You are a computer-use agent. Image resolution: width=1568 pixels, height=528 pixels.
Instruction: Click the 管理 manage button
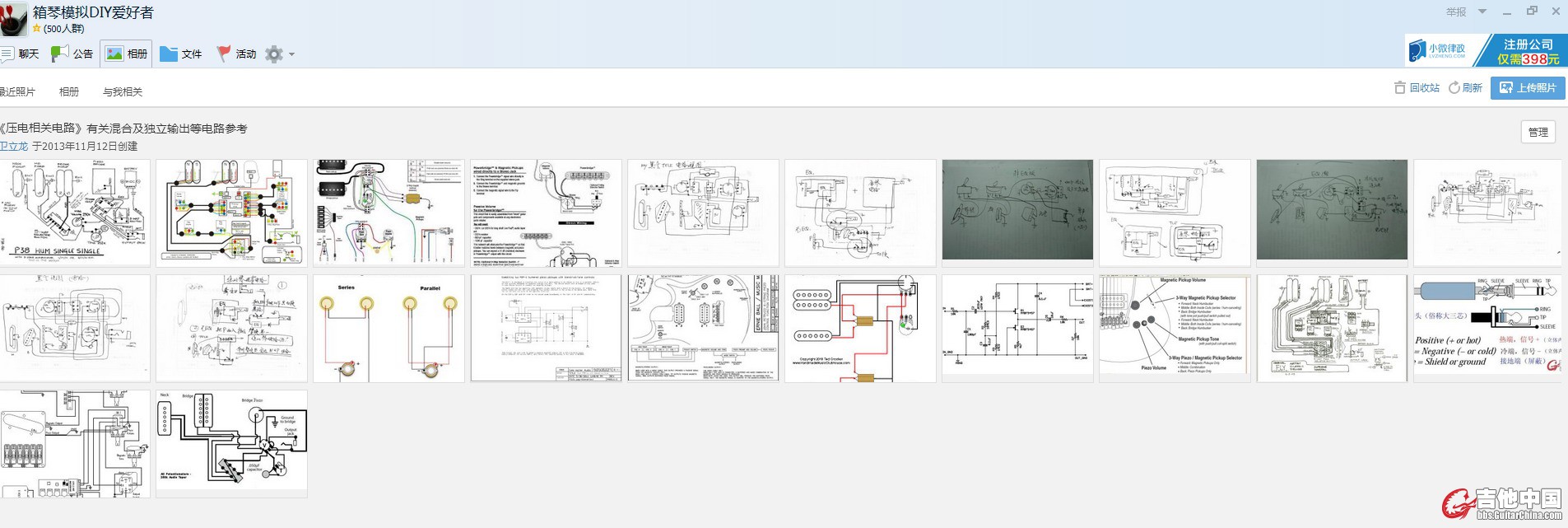[1538, 132]
